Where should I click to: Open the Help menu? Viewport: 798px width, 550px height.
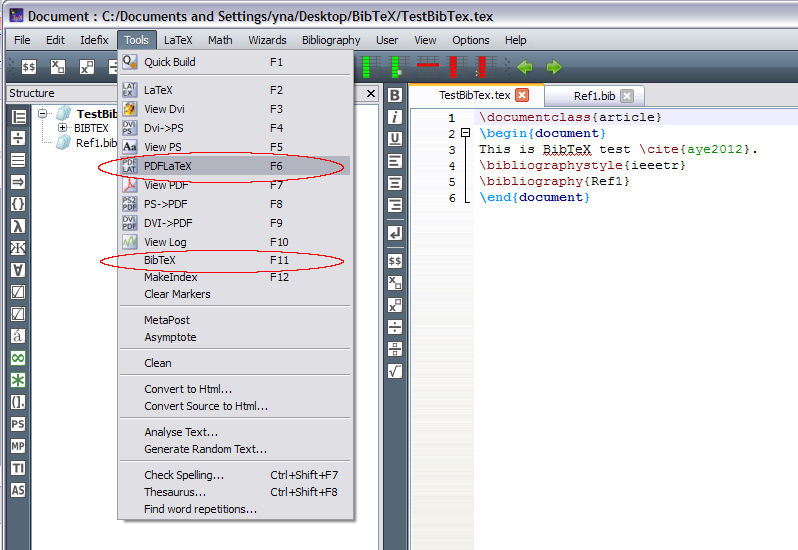point(516,40)
